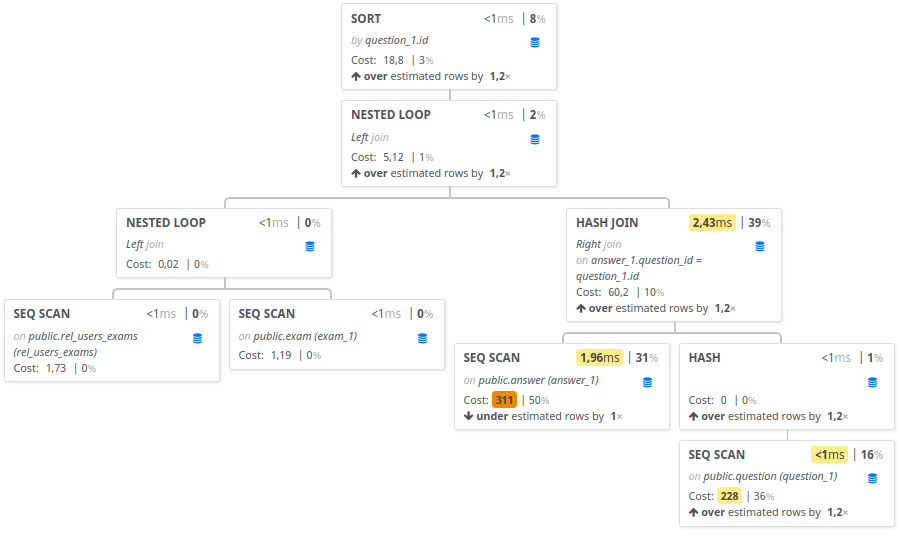The image size is (902, 541).
Task: Click database icon in rel_users_exams SEQ SCAN
Action: (197, 338)
